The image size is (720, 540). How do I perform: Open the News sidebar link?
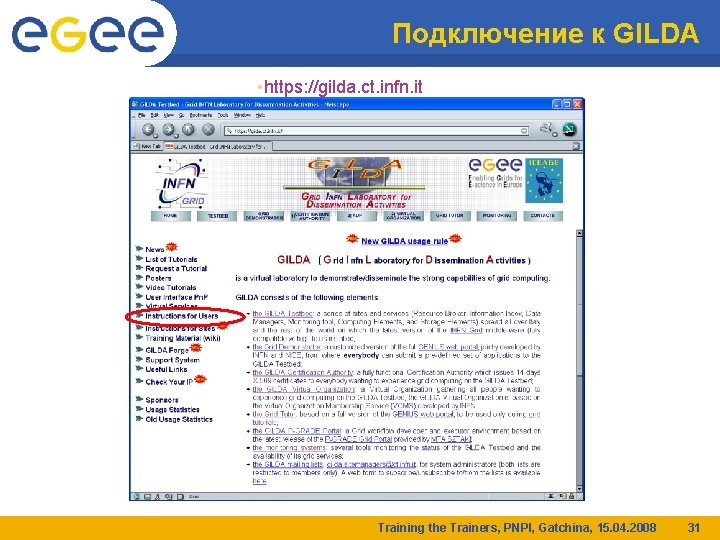[x=154, y=249]
